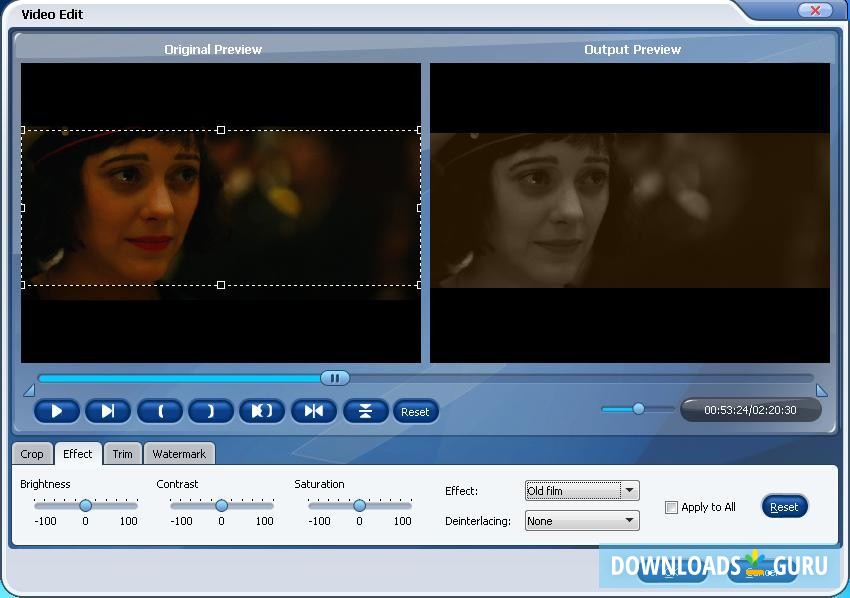Select the Next Frame control
This screenshot has height=598, width=850.
coord(108,411)
